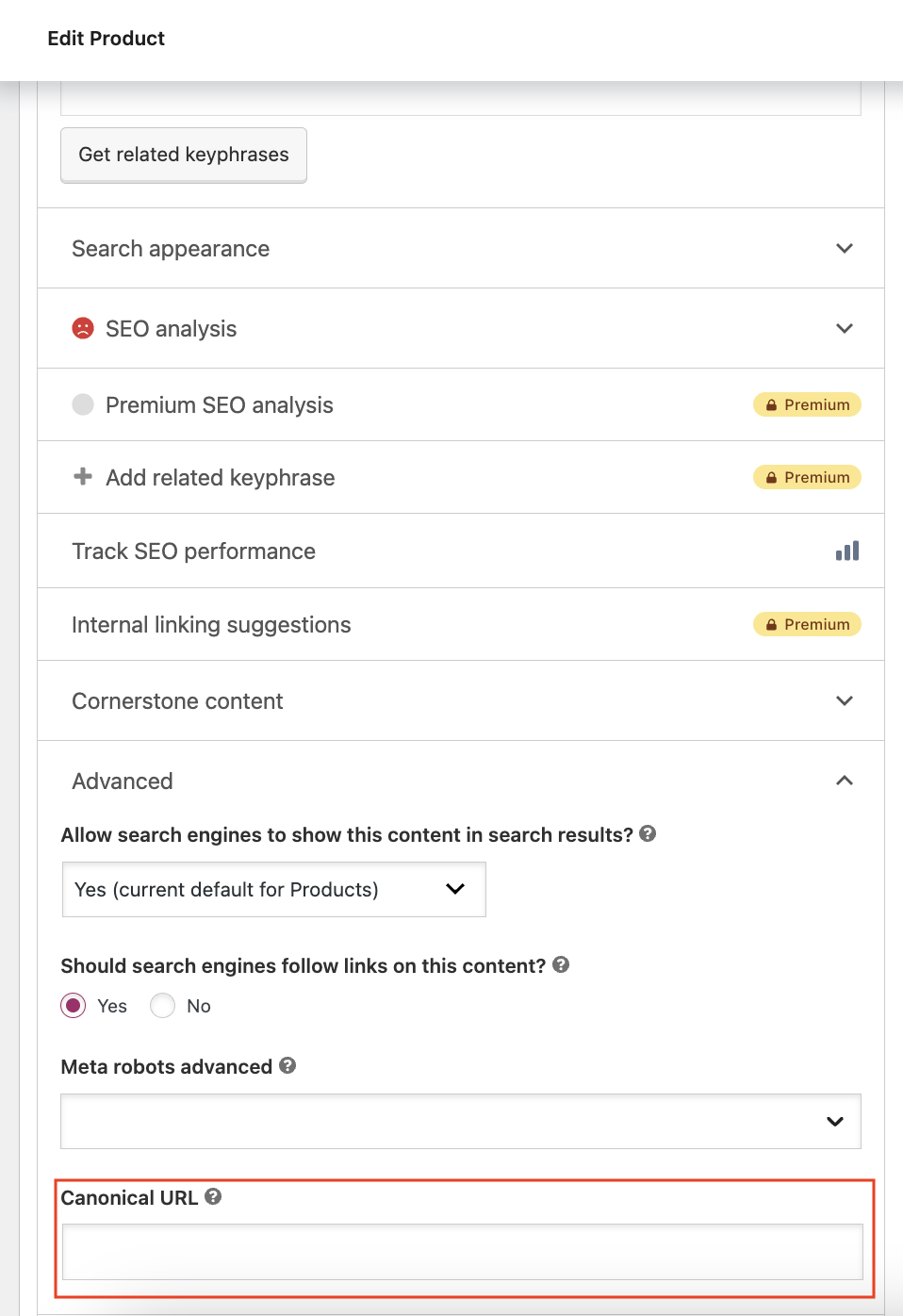Expand the Cornerstone content section

[x=844, y=700]
